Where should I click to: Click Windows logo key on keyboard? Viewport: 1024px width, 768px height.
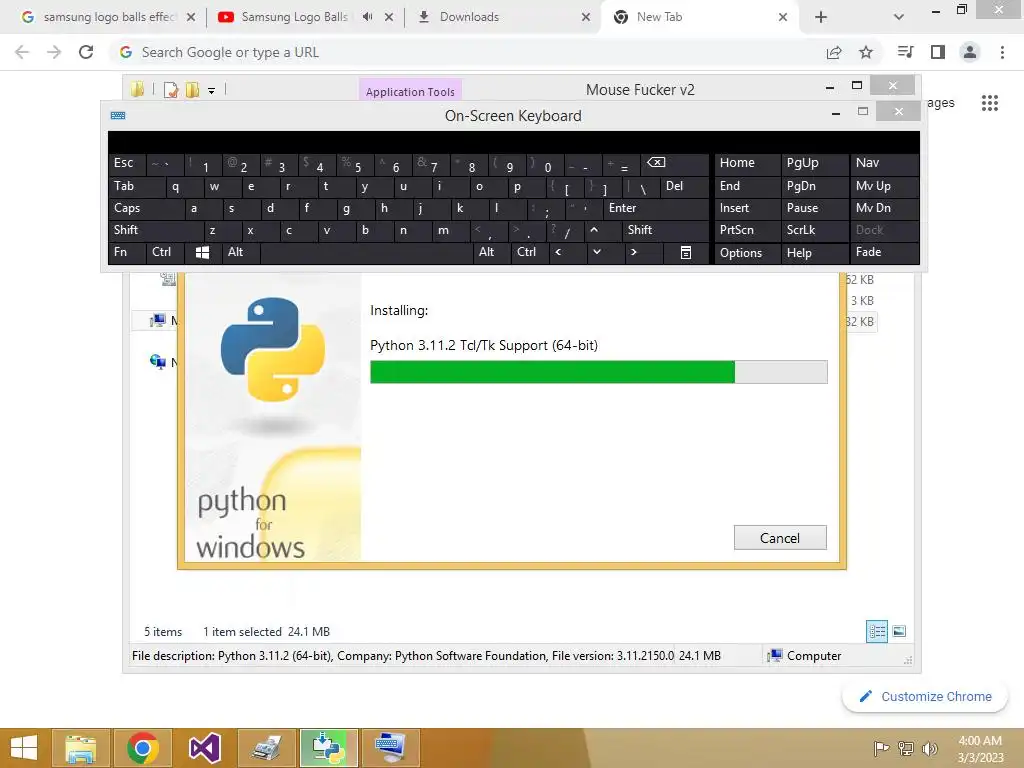click(202, 252)
